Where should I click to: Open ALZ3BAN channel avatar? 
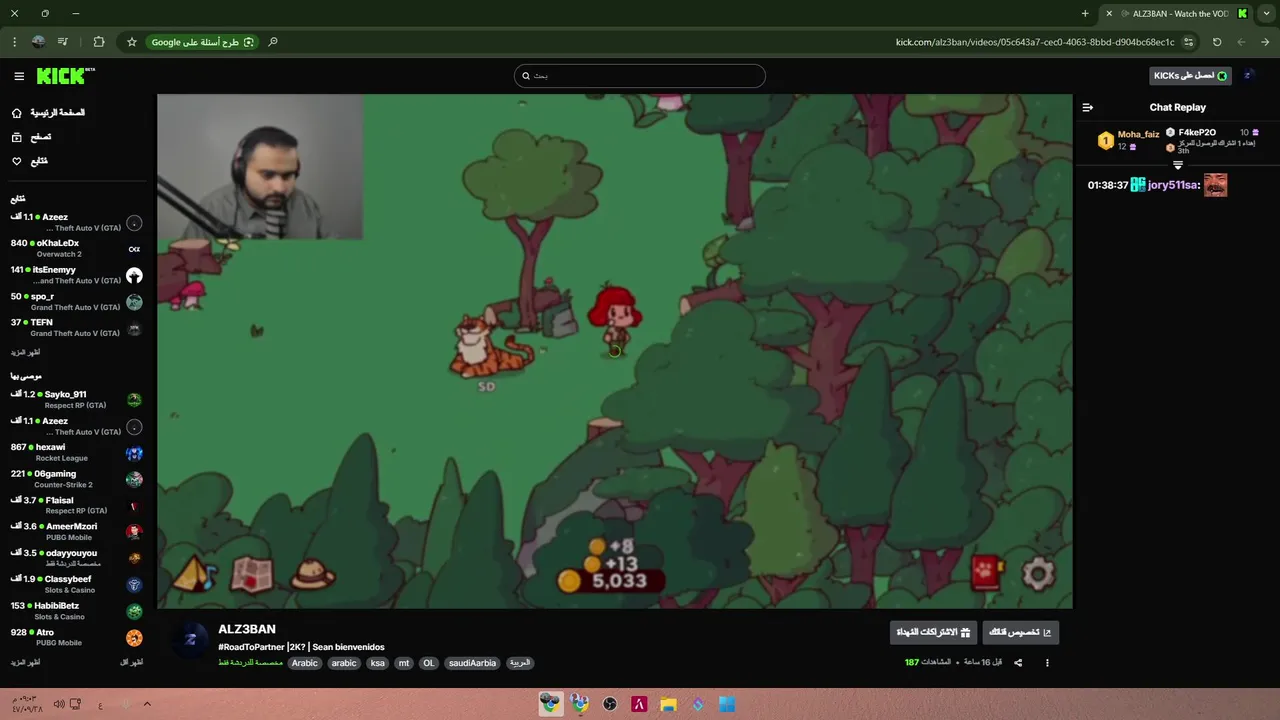pyautogui.click(x=191, y=638)
